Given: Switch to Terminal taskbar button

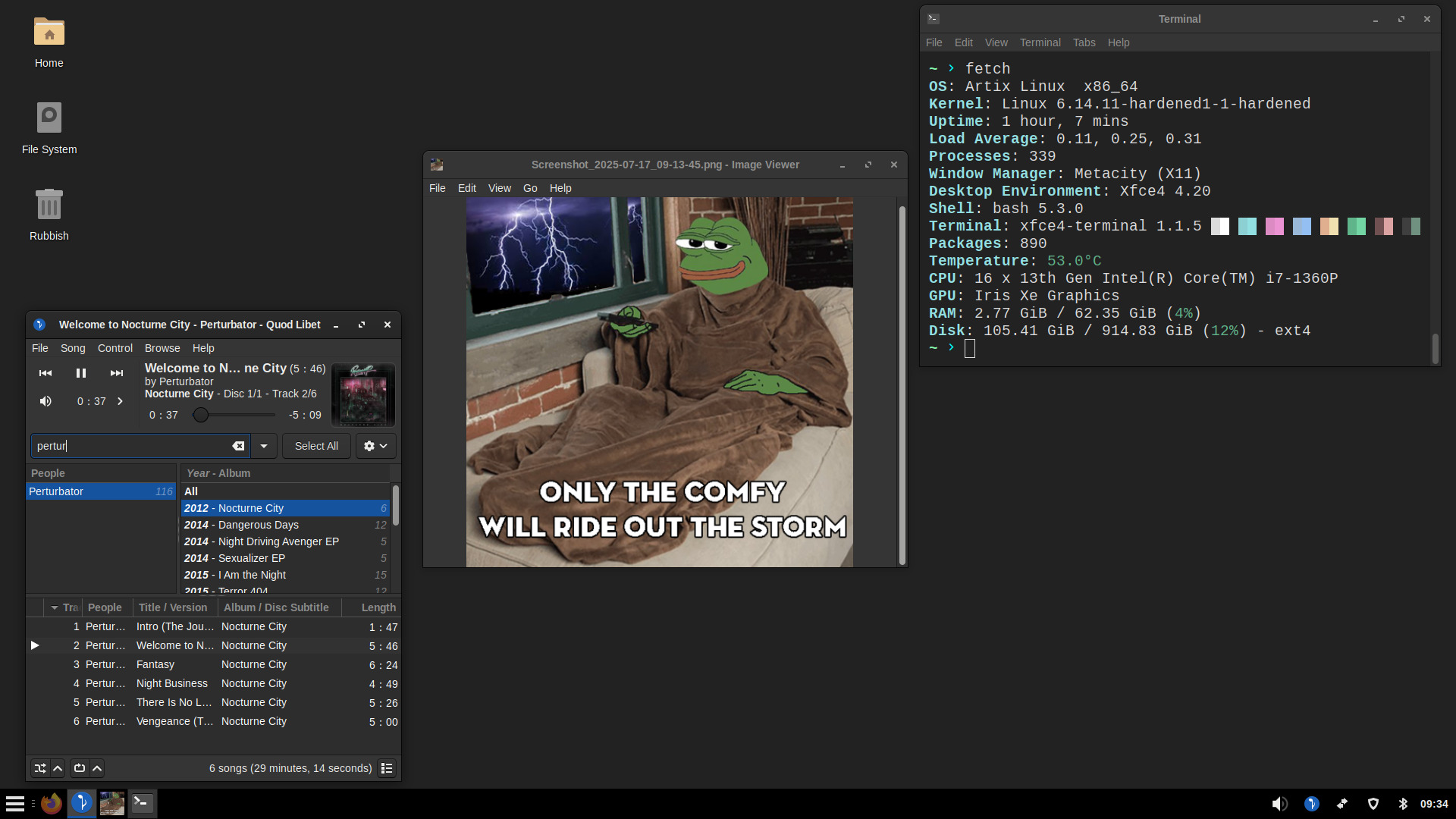Looking at the screenshot, I should 143,804.
